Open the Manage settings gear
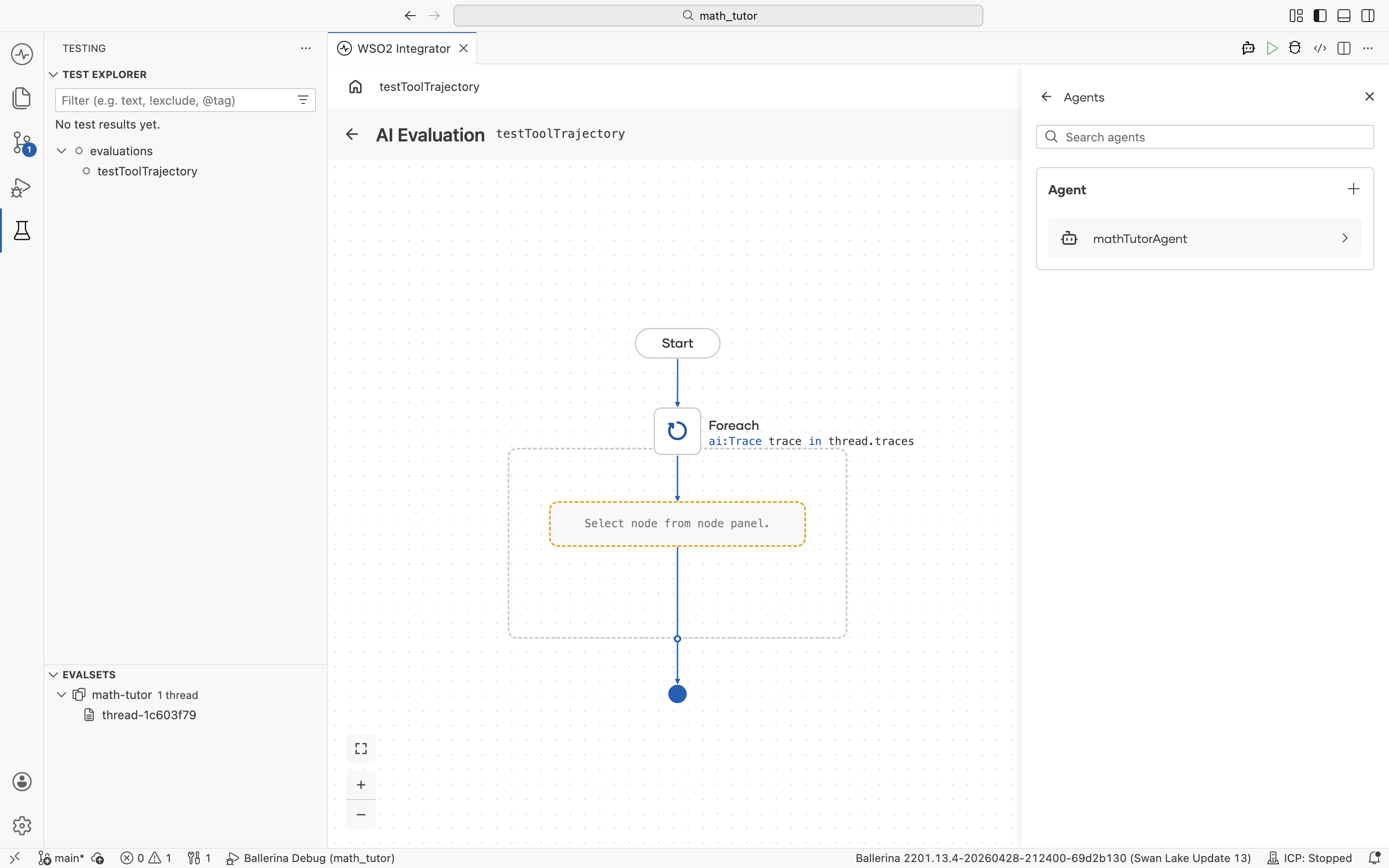 pos(22,826)
